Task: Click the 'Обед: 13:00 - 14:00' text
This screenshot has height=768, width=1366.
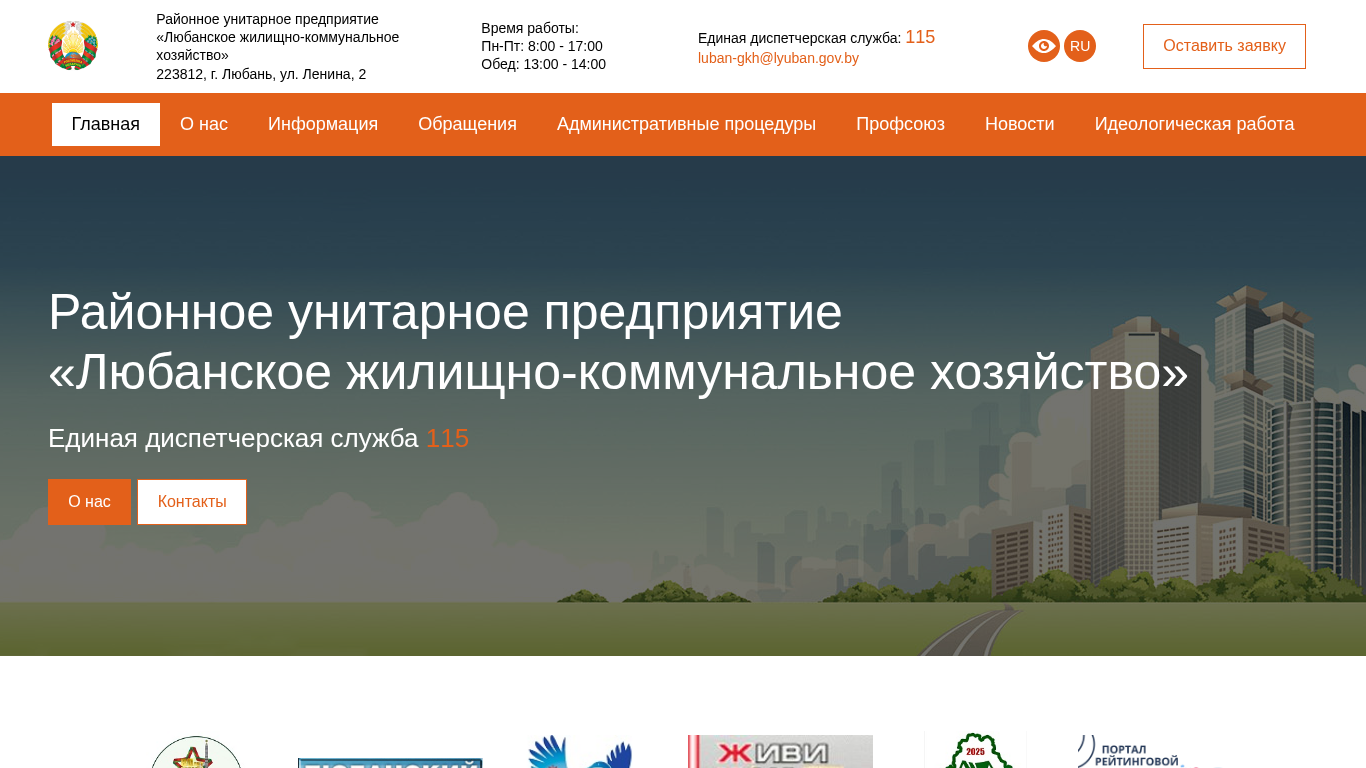Action: (x=543, y=64)
